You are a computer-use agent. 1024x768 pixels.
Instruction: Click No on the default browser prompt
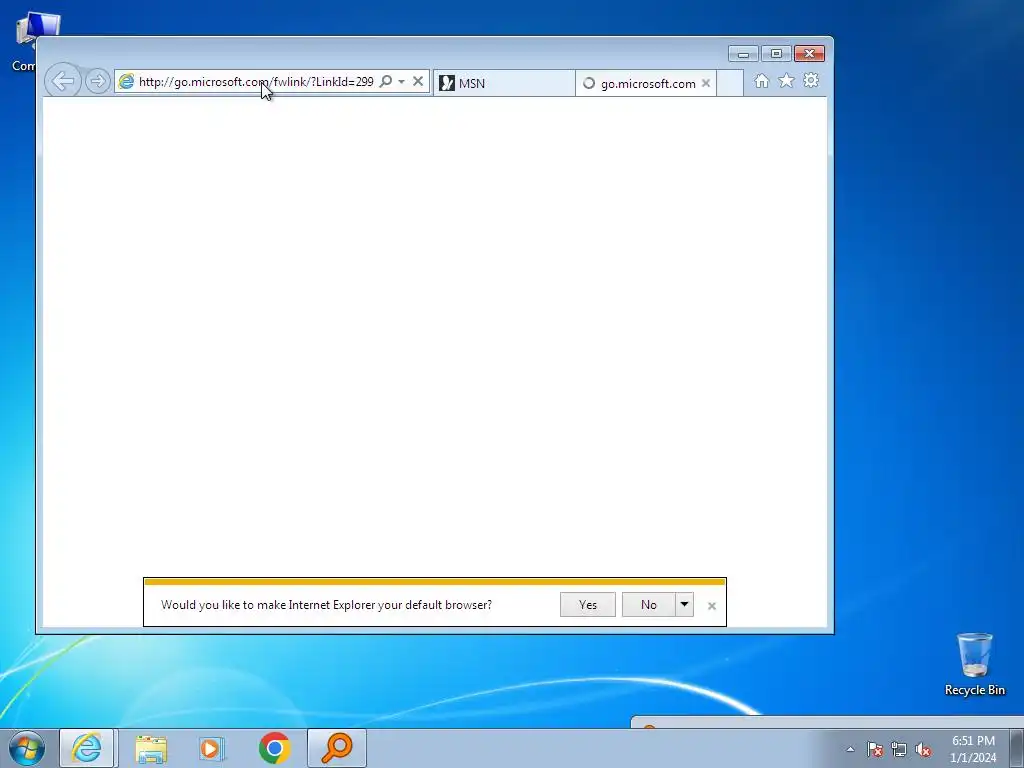pyautogui.click(x=648, y=605)
